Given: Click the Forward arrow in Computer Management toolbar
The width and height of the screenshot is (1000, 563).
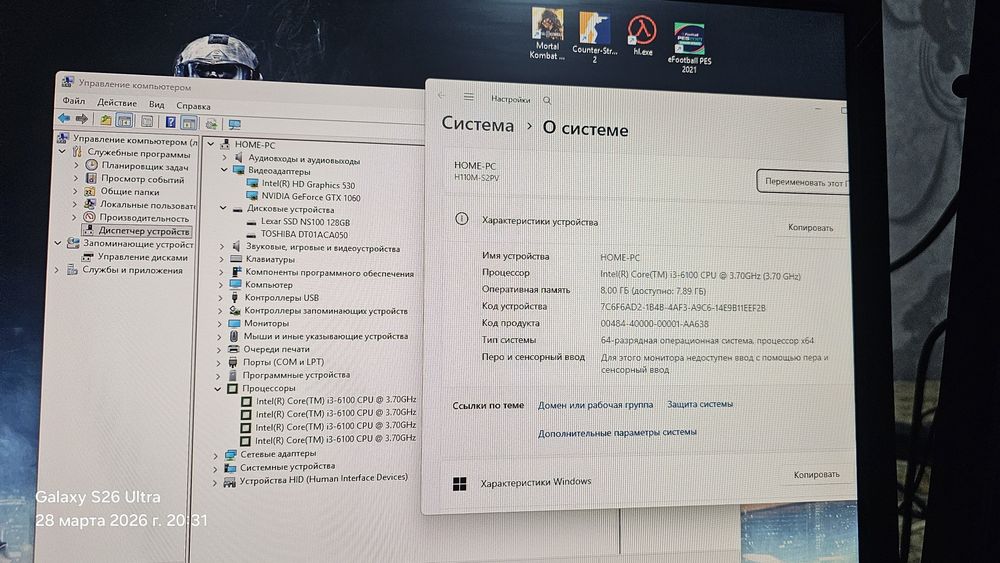Looking at the screenshot, I should pos(82,119).
